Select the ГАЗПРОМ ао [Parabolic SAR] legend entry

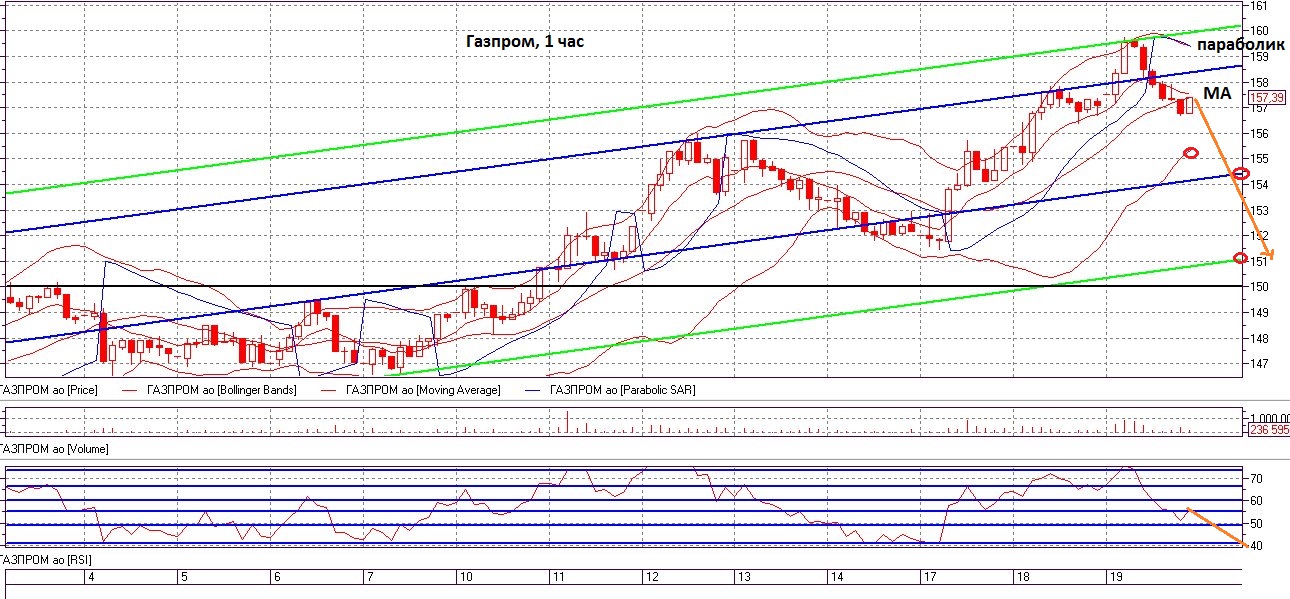point(623,390)
